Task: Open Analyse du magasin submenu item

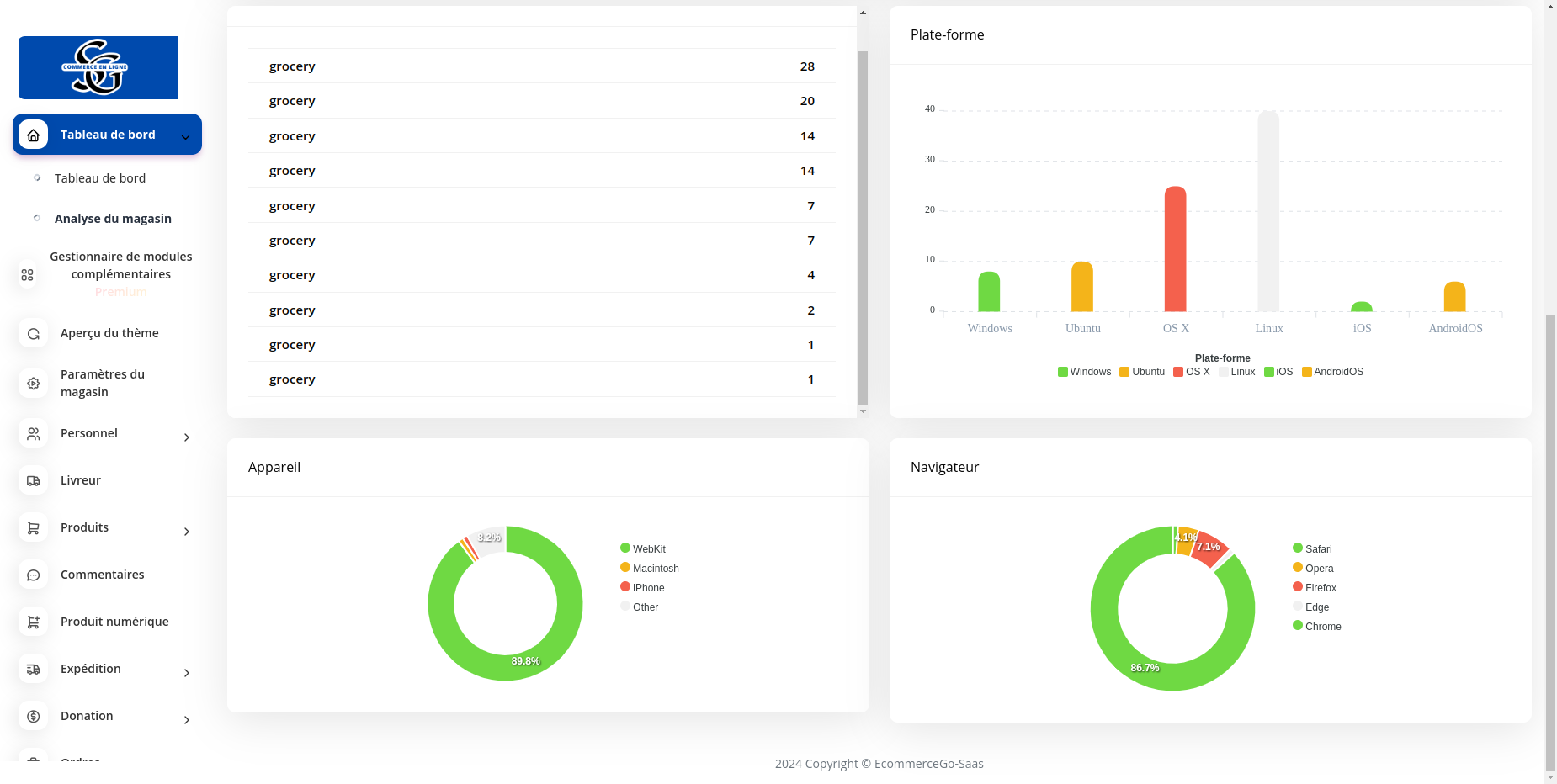Action: click(113, 219)
